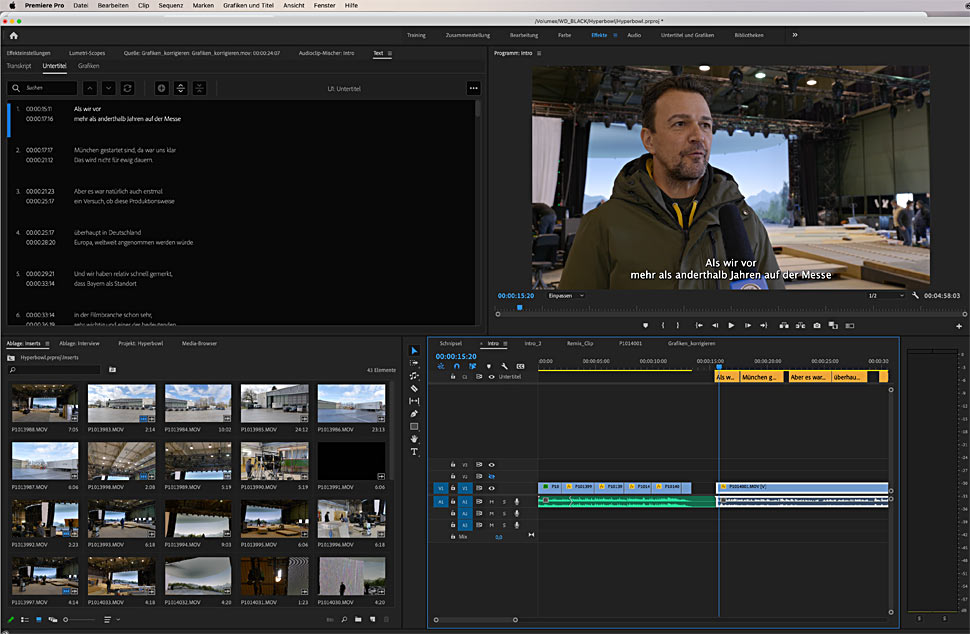Expand the workspace overflow chevron menu
This screenshot has height=634, width=970.
pos(795,35)
